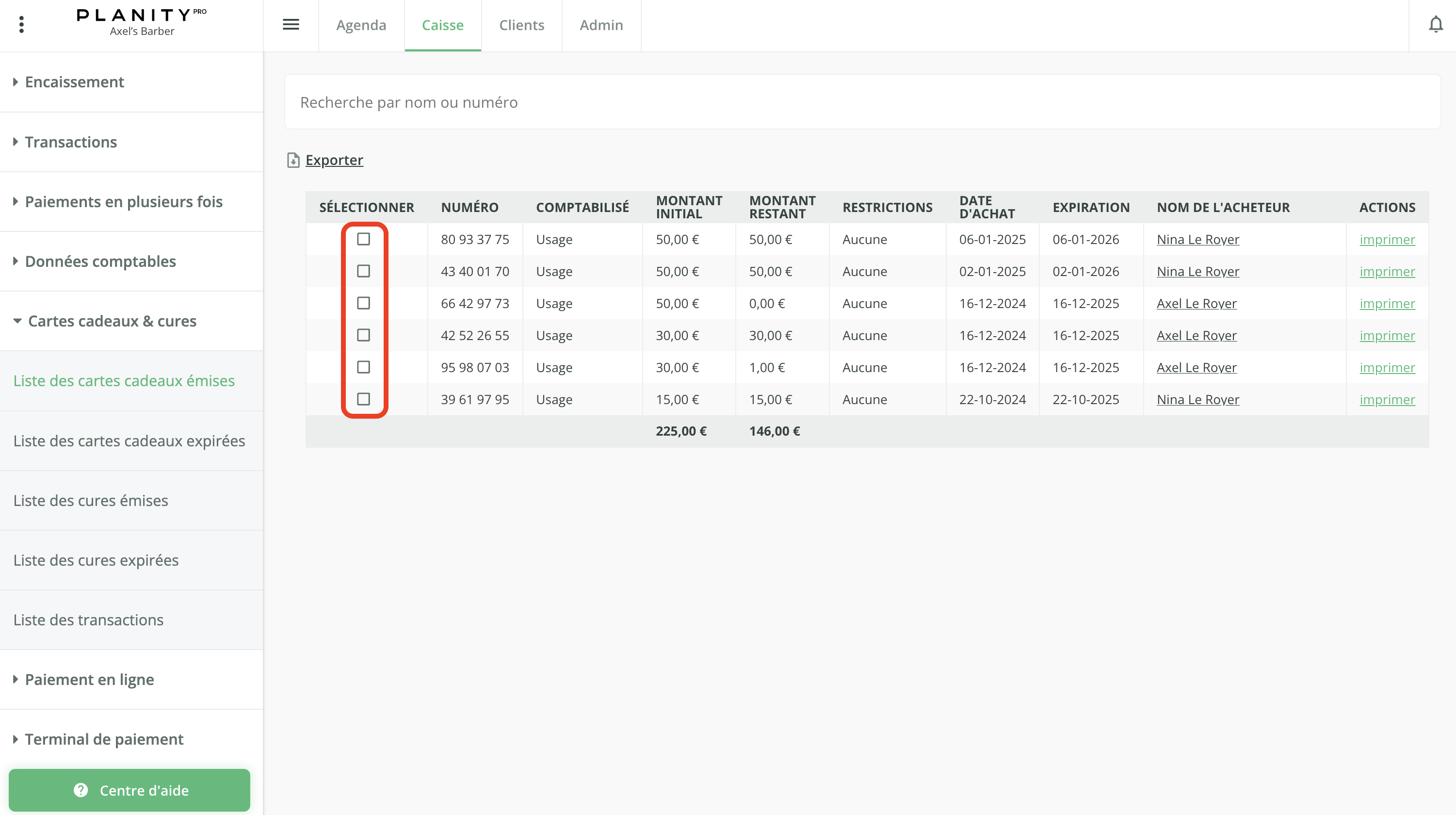Open the three-dot options menu

pos(21,24)
